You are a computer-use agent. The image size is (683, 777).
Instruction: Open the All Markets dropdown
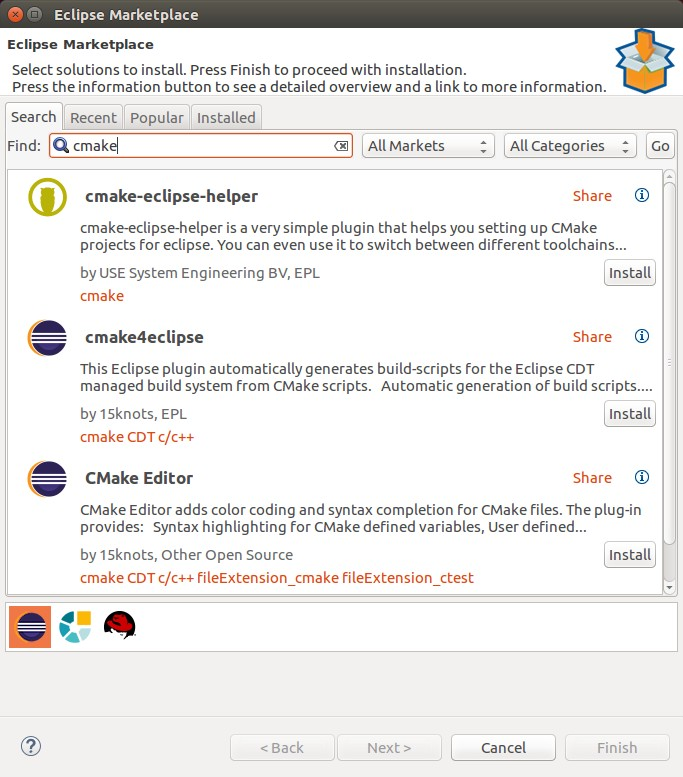tap(428, 146)
